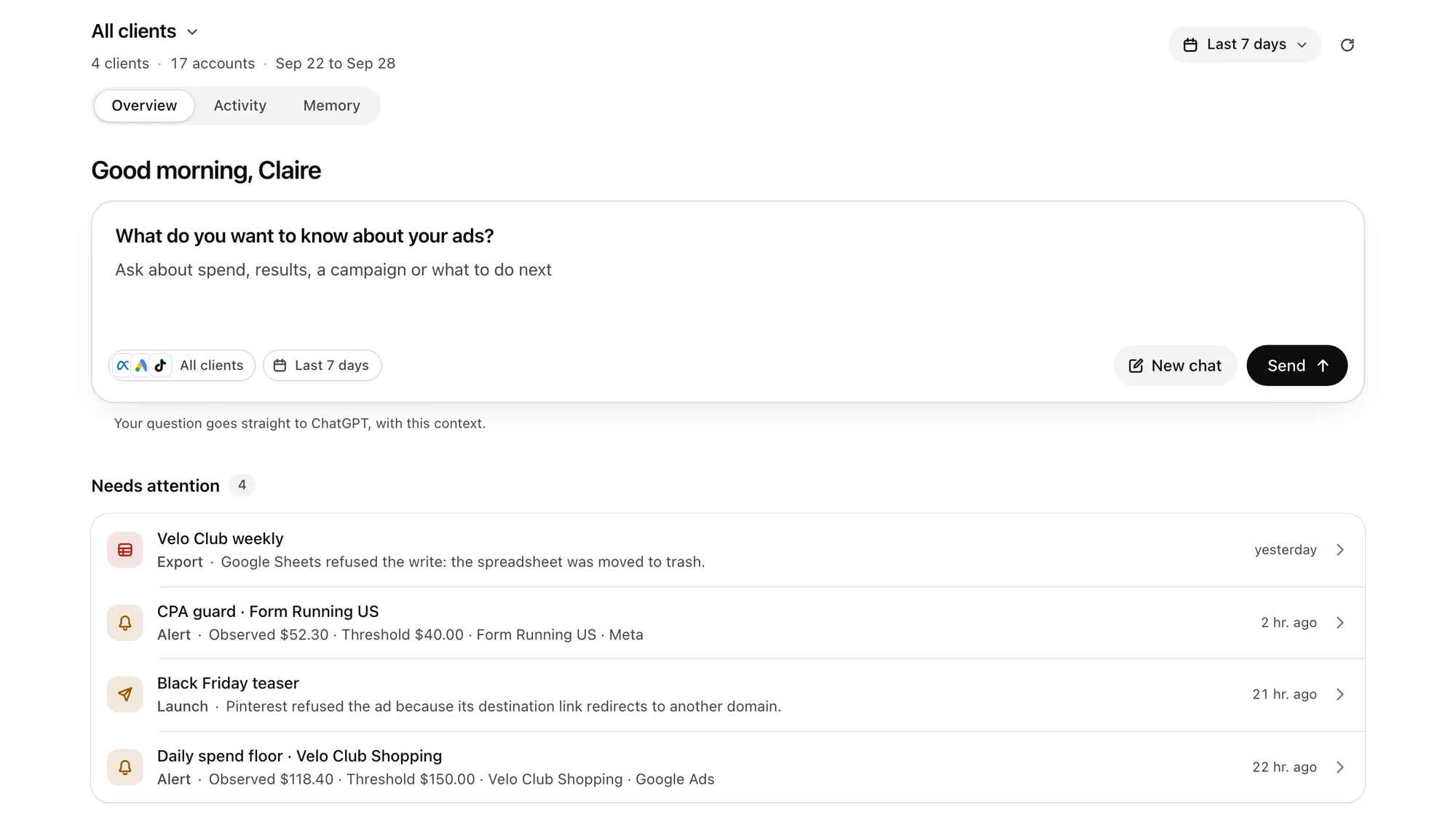The width and height of the screenshot is (1456, 831).
Task: Click the '22 hr. ago' timestamp
Action: [1284, 767]
